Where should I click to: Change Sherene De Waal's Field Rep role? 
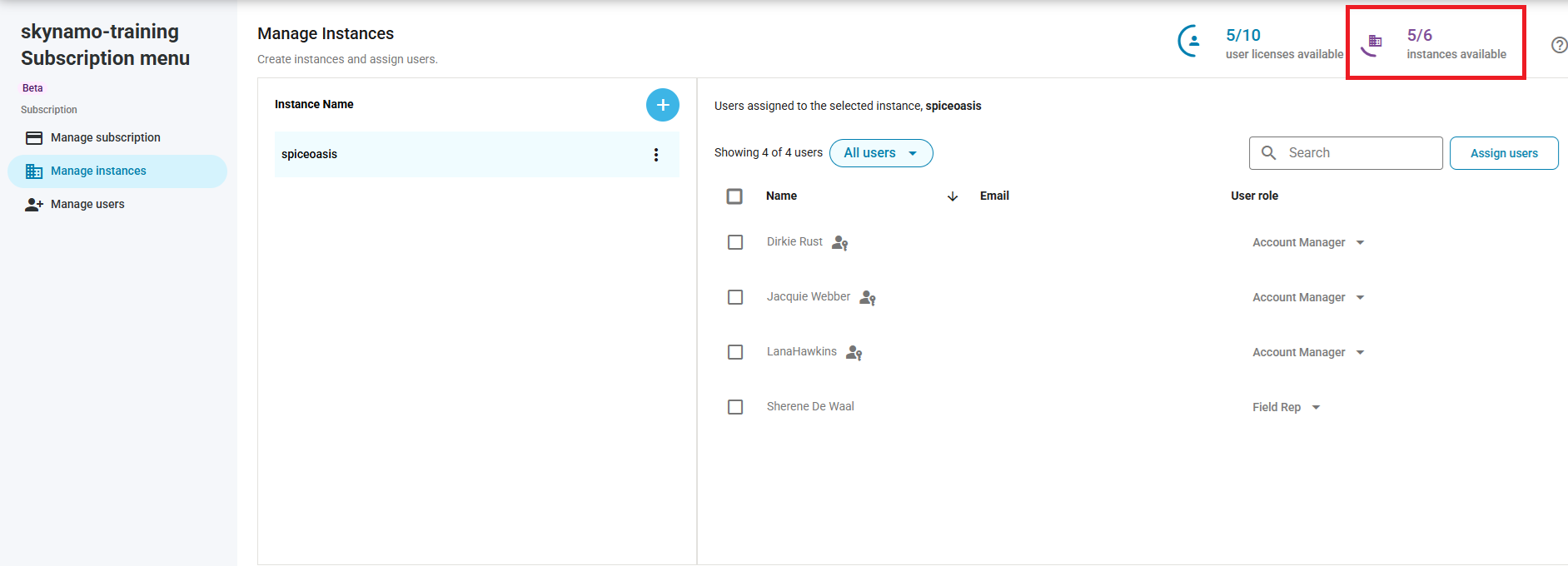(1286, 408)
